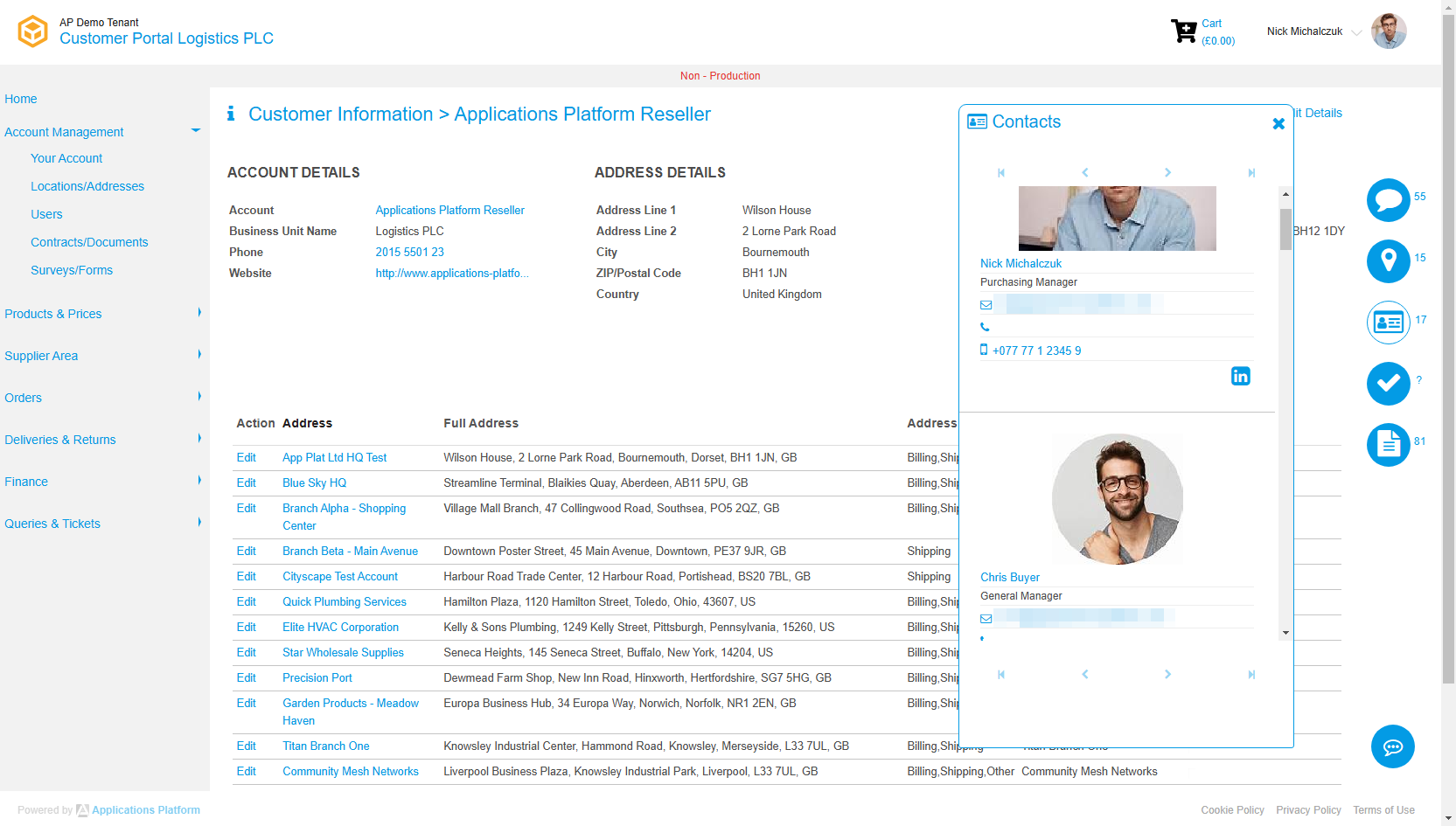Screen dimensions: 1456x826
Task: Click Customer Portal Logistics PLC title
Action: tap(166, 38)
